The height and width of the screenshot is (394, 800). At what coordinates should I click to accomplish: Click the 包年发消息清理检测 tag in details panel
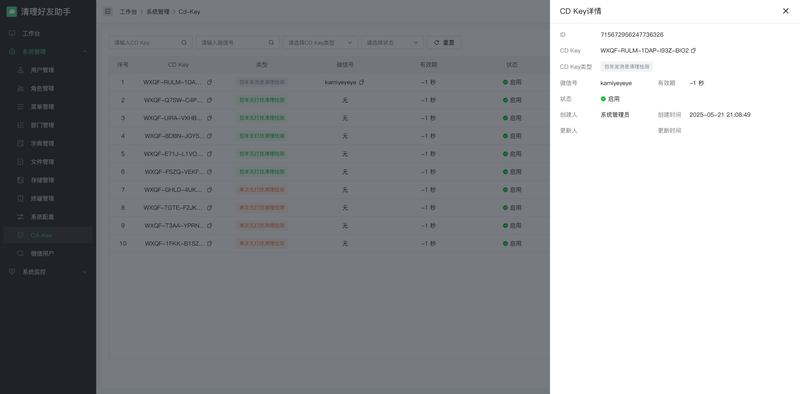(x=627, y=66)
